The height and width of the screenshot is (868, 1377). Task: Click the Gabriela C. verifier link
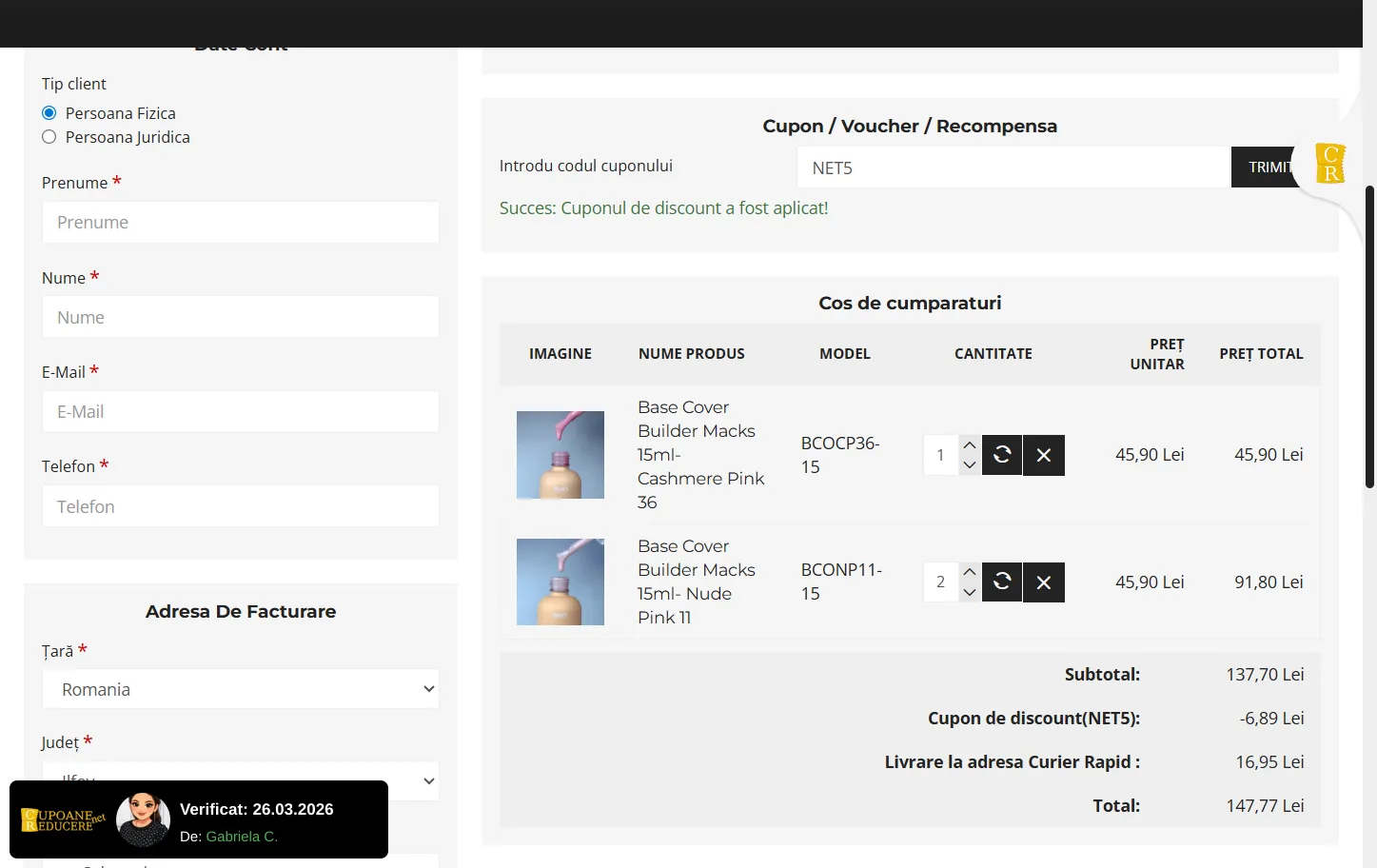click(x=242, y=837)
